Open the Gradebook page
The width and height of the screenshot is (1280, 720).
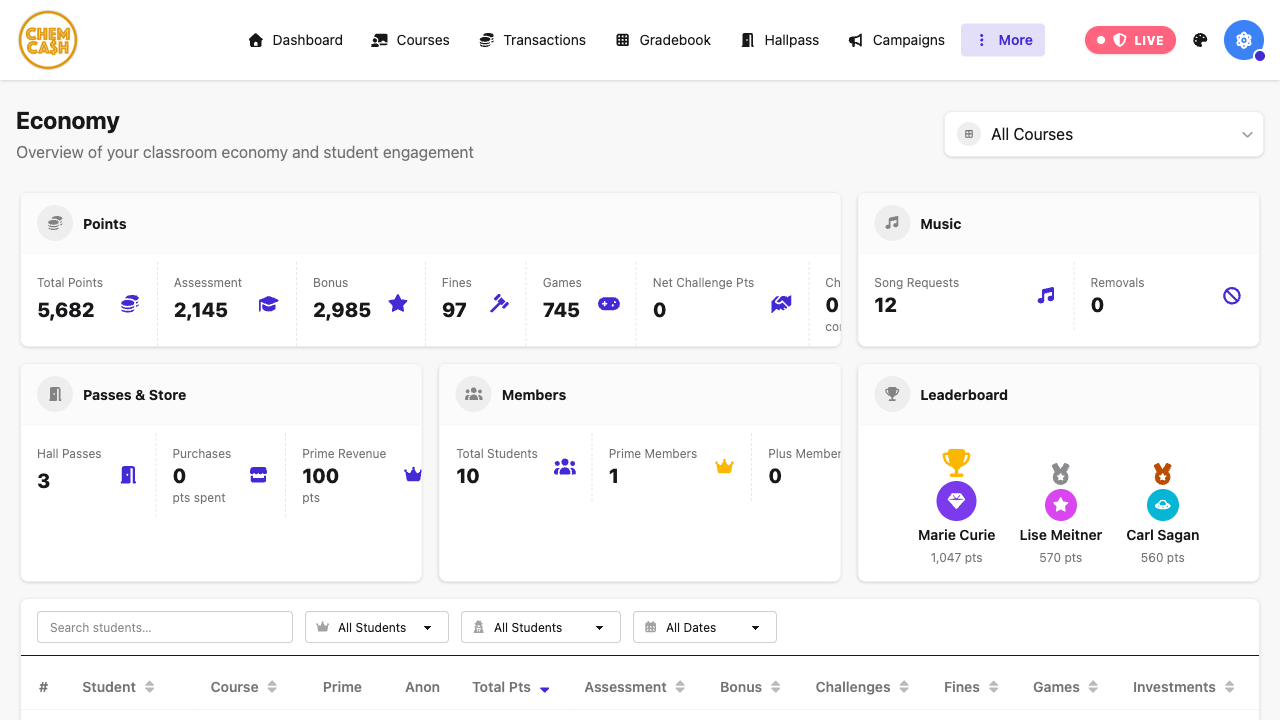[x=663, y=40]
